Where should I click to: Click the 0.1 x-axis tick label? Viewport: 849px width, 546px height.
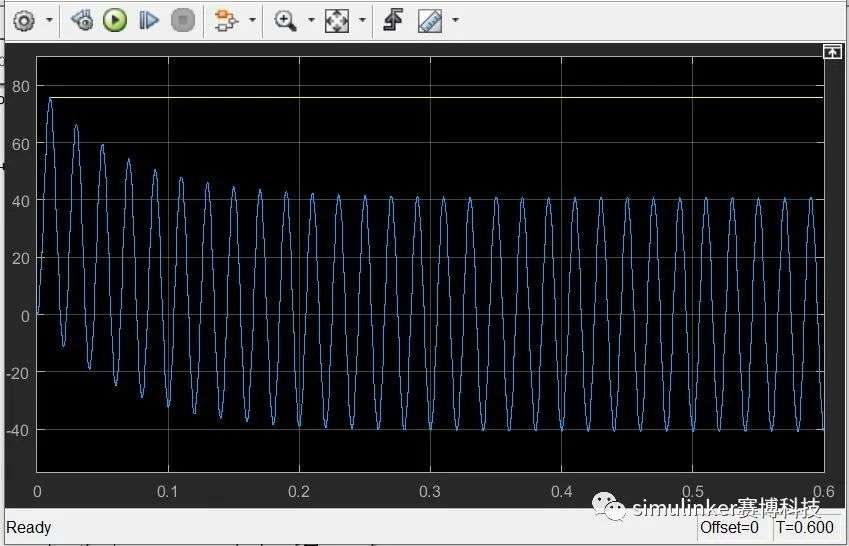pyautogui.click(x=167, y=491)
